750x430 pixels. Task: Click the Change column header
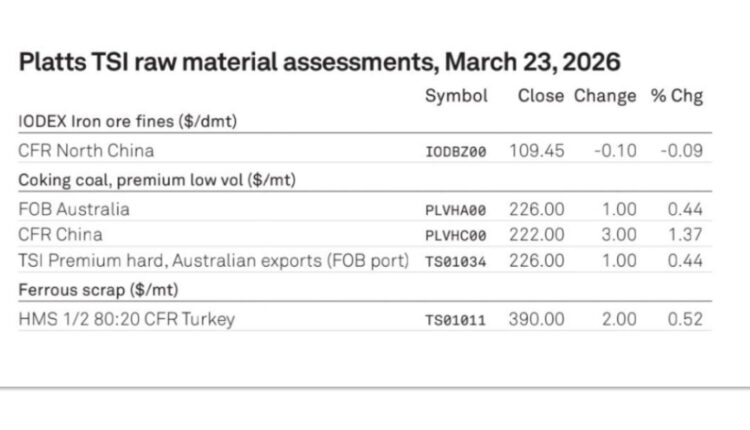point(605,96)
